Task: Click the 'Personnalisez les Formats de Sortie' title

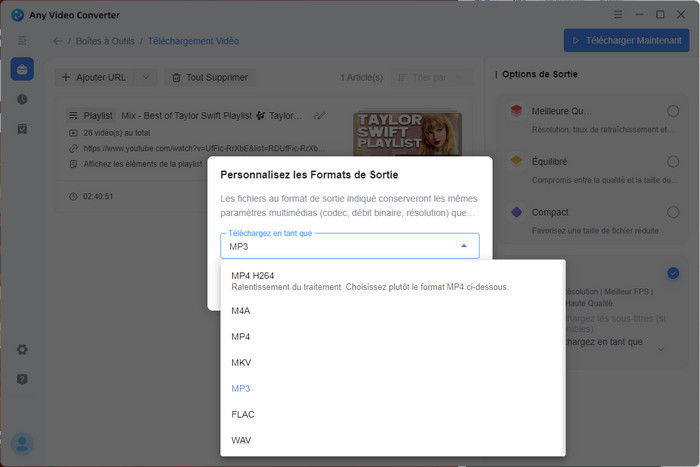Action: coord(309,175)
